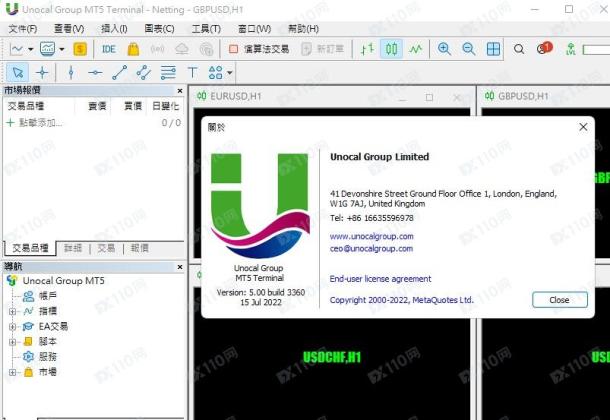The width and height of the screenshot is (610, 420).
Task: Switch to bar chart mode
Action: 367,49
